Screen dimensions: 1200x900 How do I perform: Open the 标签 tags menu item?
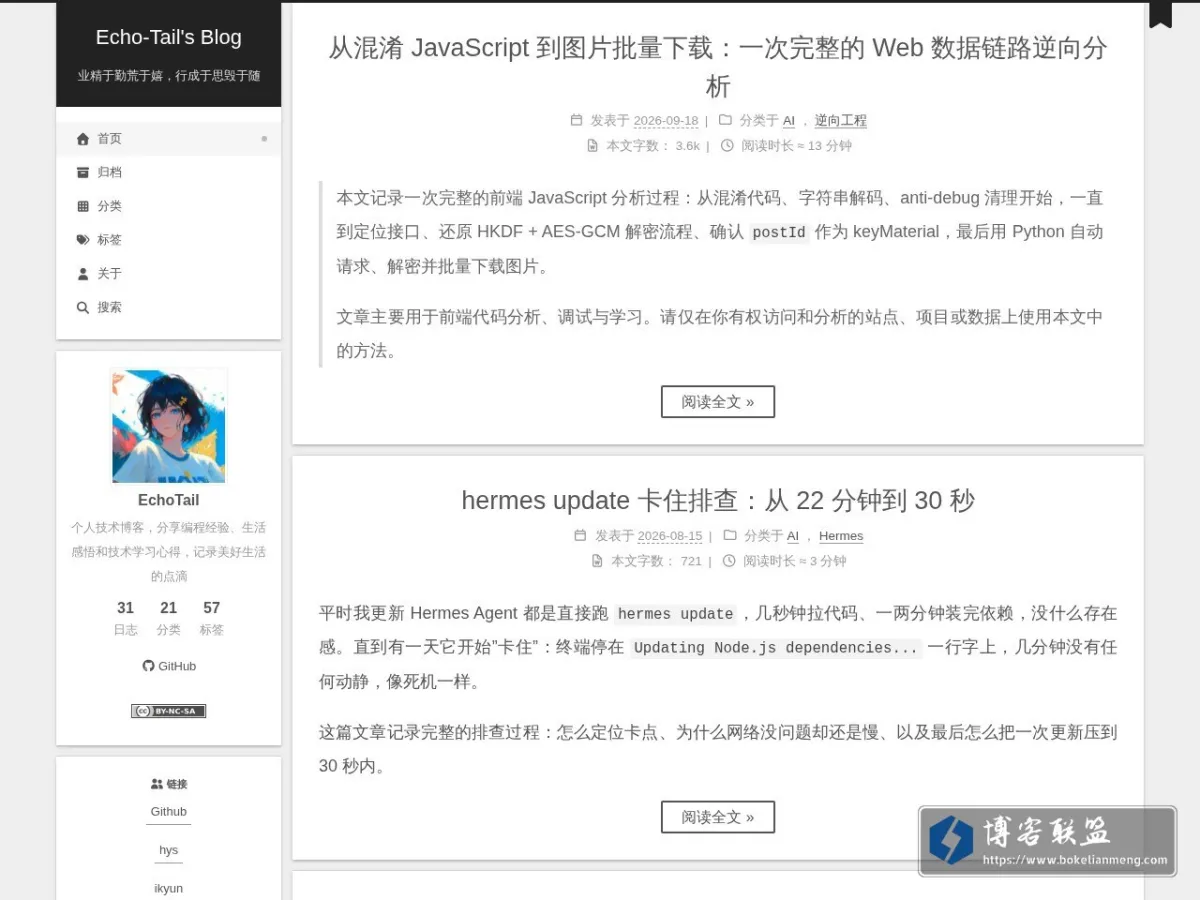tap(168, 240)
